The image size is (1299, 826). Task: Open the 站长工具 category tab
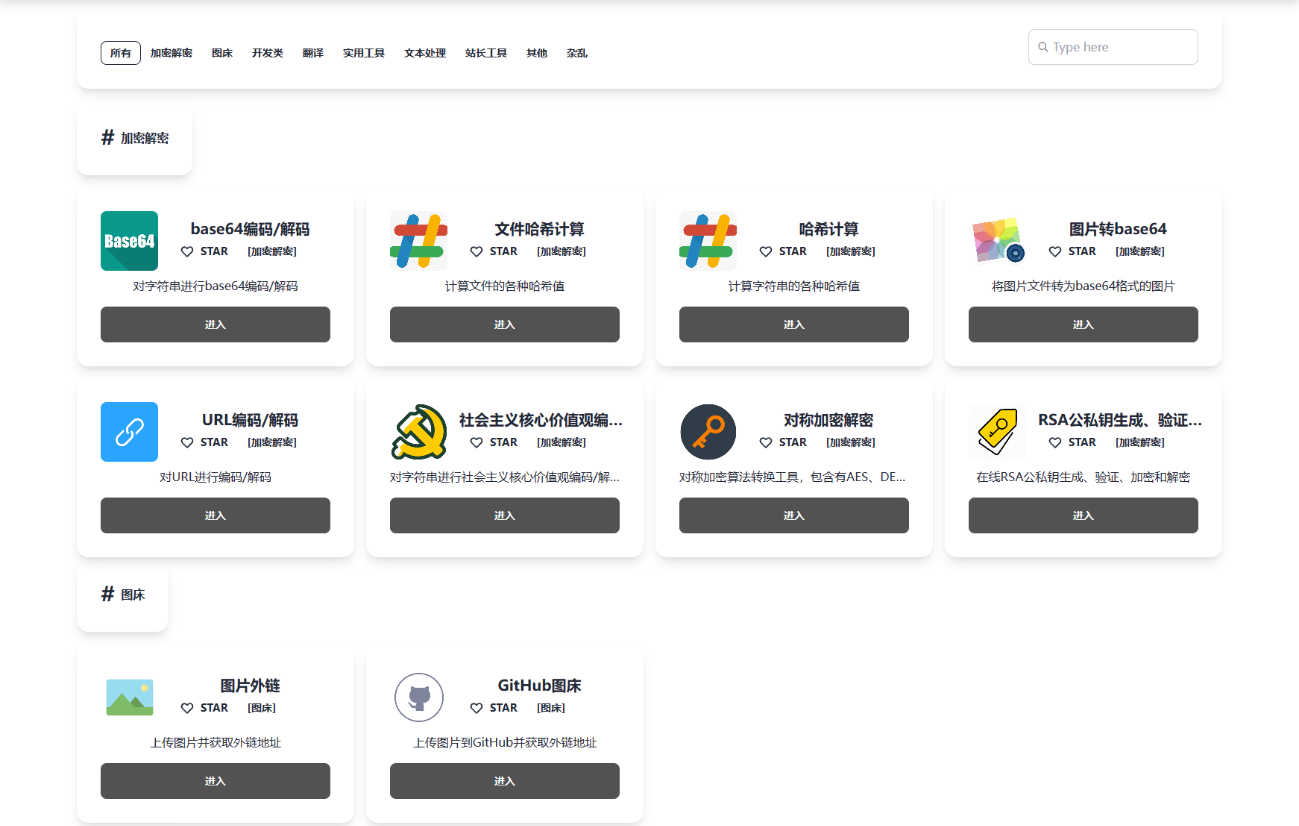click(x=486, y=53)
